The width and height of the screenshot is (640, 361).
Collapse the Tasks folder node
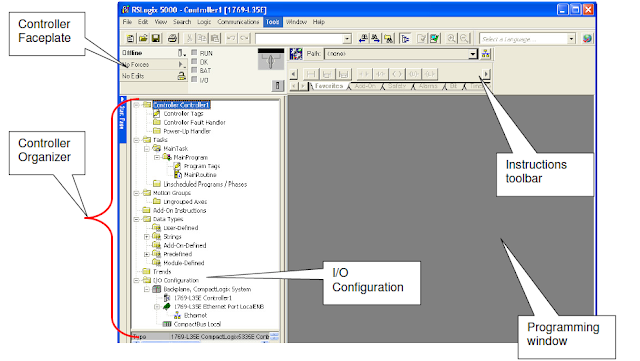(x=137, y=140)
